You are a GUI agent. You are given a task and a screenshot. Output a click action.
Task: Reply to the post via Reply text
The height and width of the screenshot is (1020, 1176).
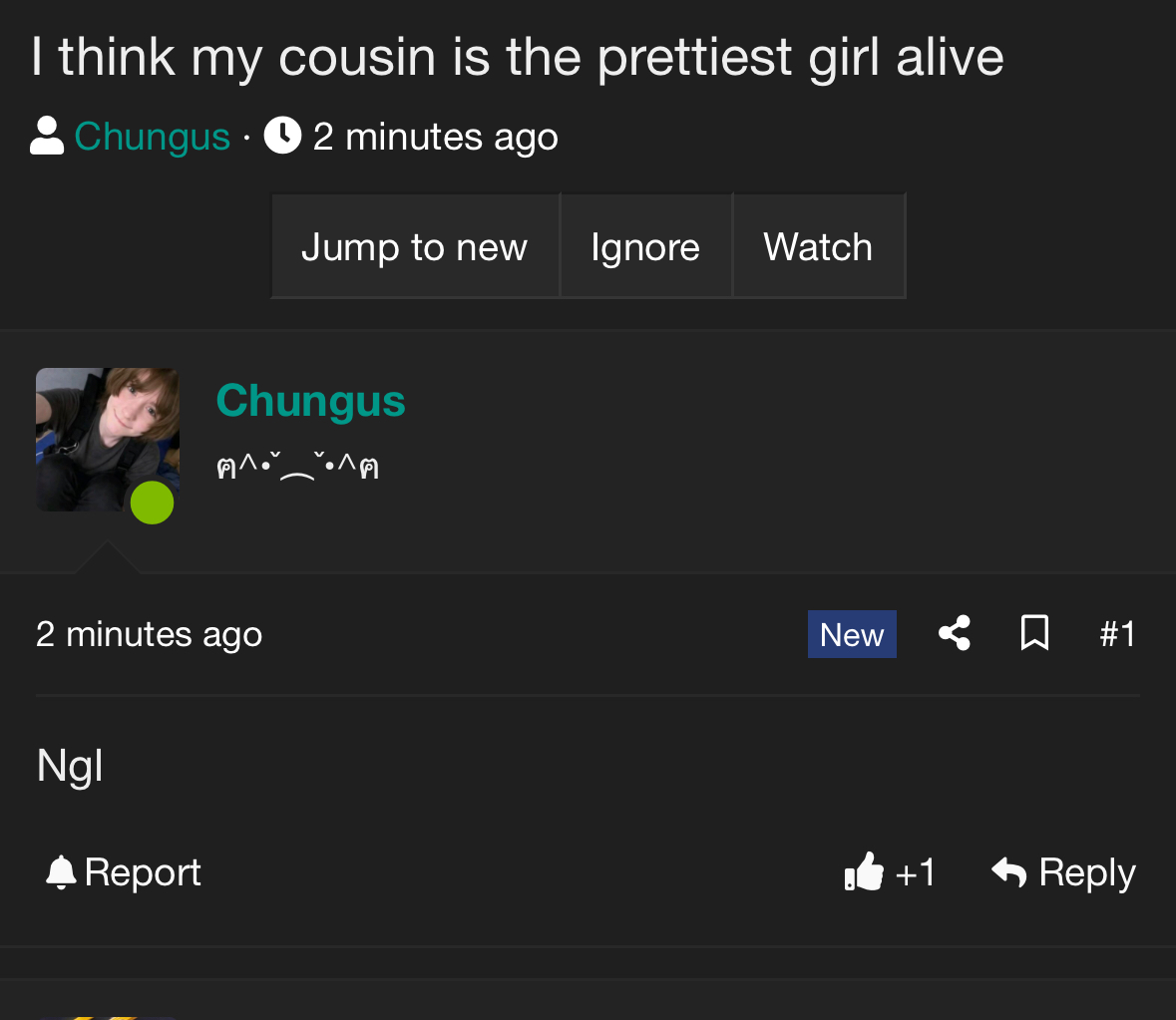tap(1087, 873)
